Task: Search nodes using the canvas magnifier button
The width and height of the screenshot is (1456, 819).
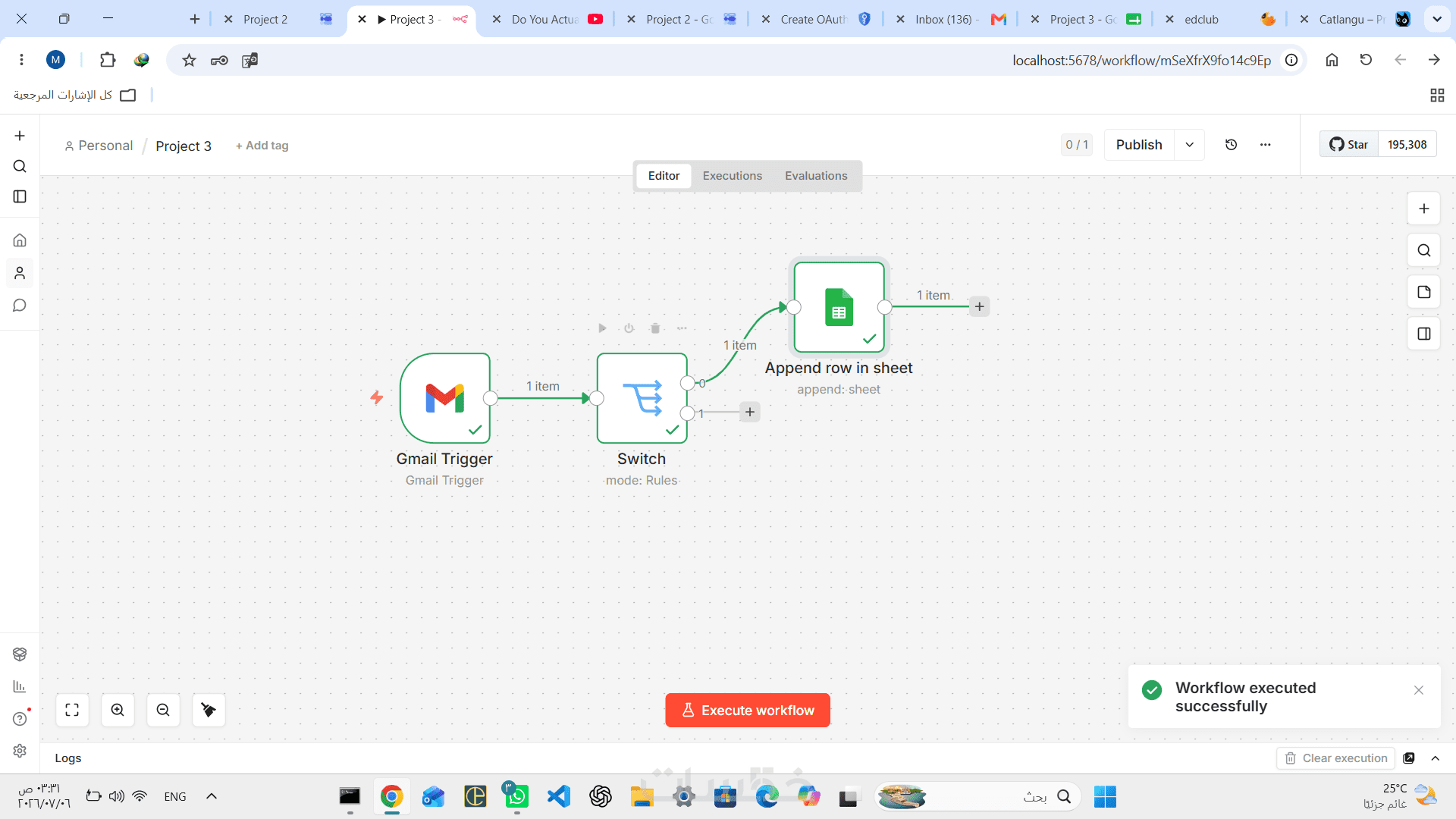Action: [x=1424, y=250]
